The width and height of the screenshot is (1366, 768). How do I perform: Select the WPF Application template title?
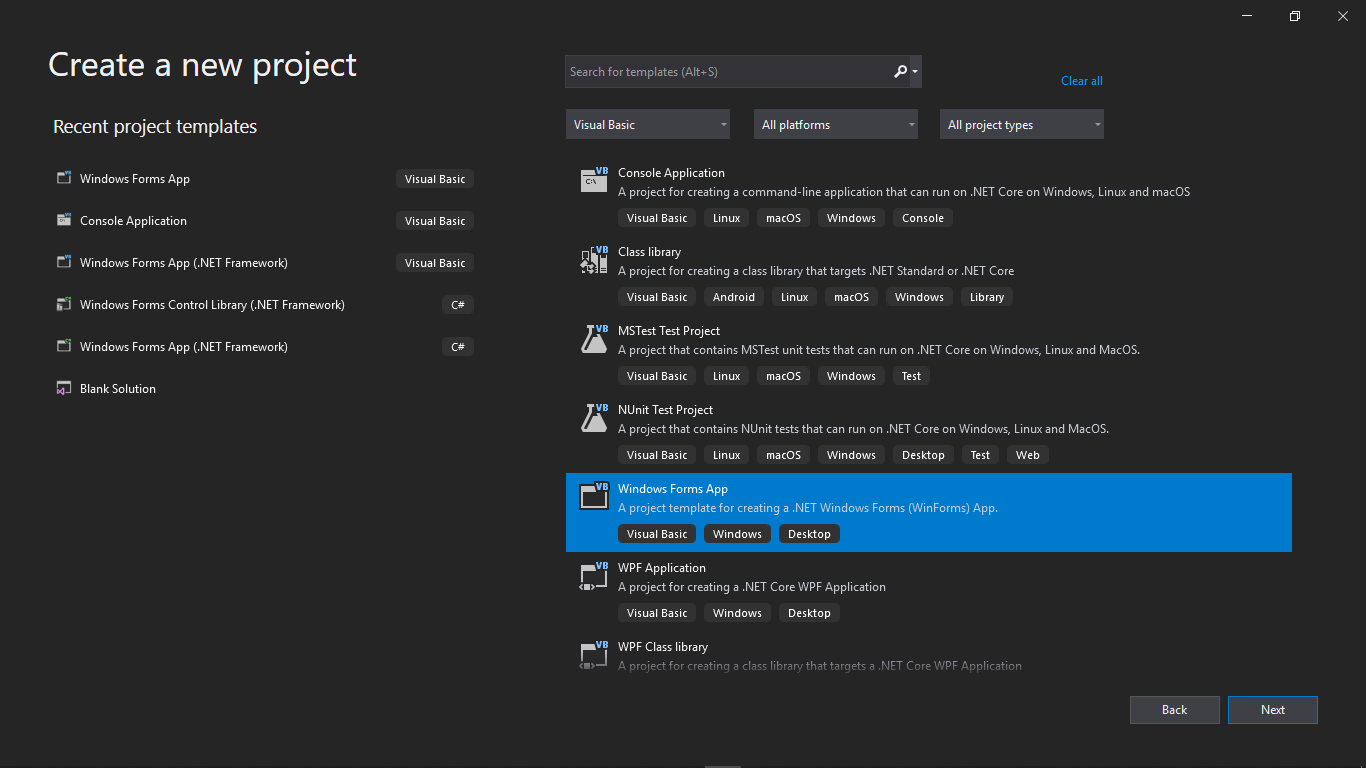(662, 568)
